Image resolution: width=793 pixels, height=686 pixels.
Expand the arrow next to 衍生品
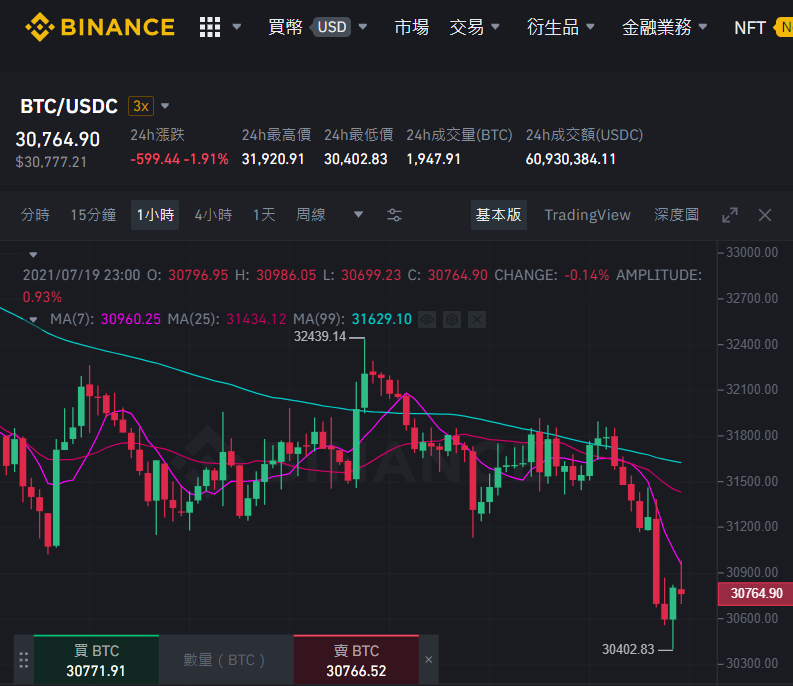(590, 26)
